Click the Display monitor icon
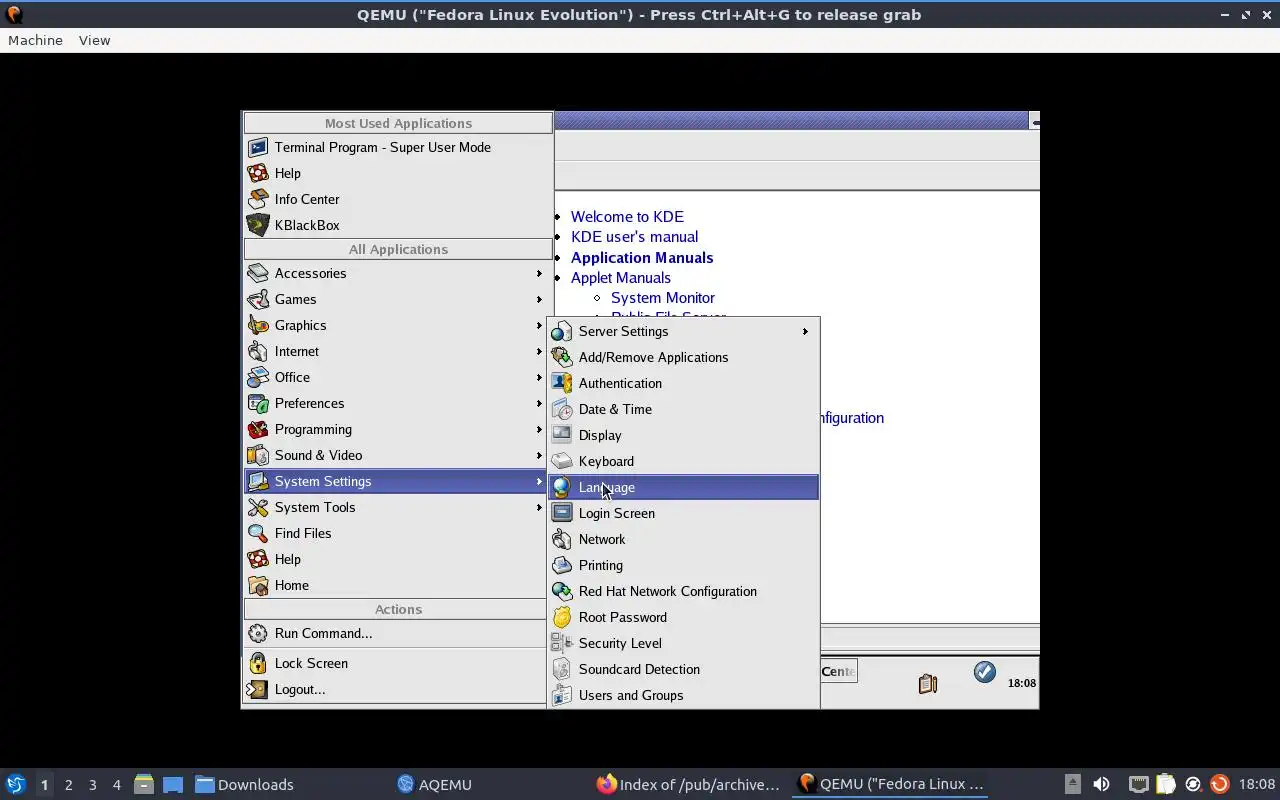This screenshot has width=1280, height=800. [562, 435]
